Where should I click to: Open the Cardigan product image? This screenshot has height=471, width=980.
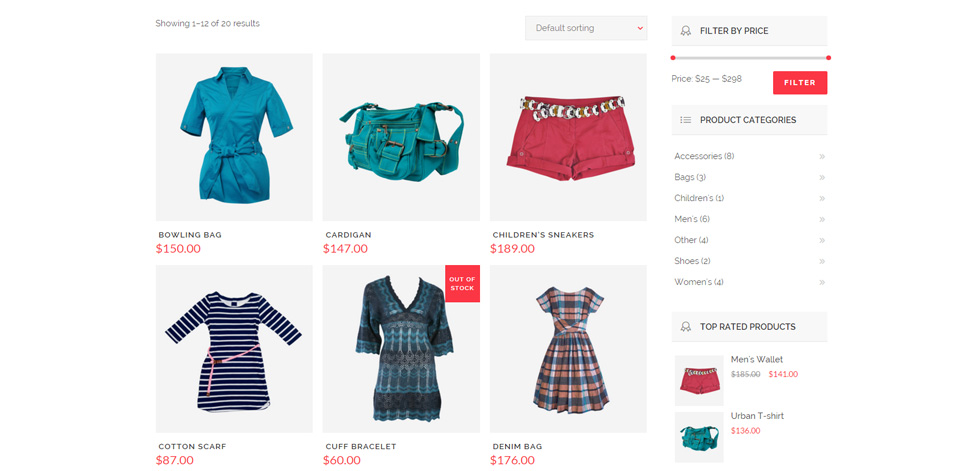tap(401, 137)
